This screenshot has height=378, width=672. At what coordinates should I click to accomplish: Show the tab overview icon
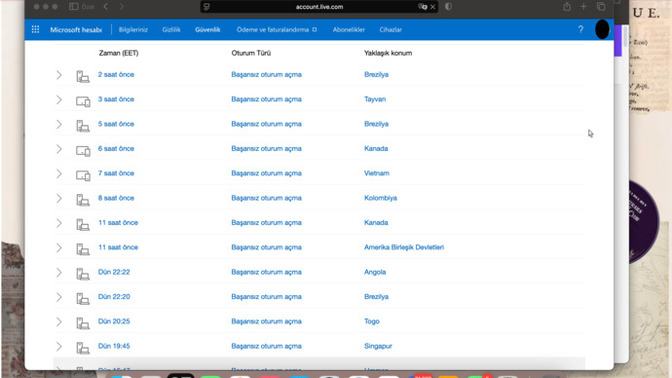point(601,6)
